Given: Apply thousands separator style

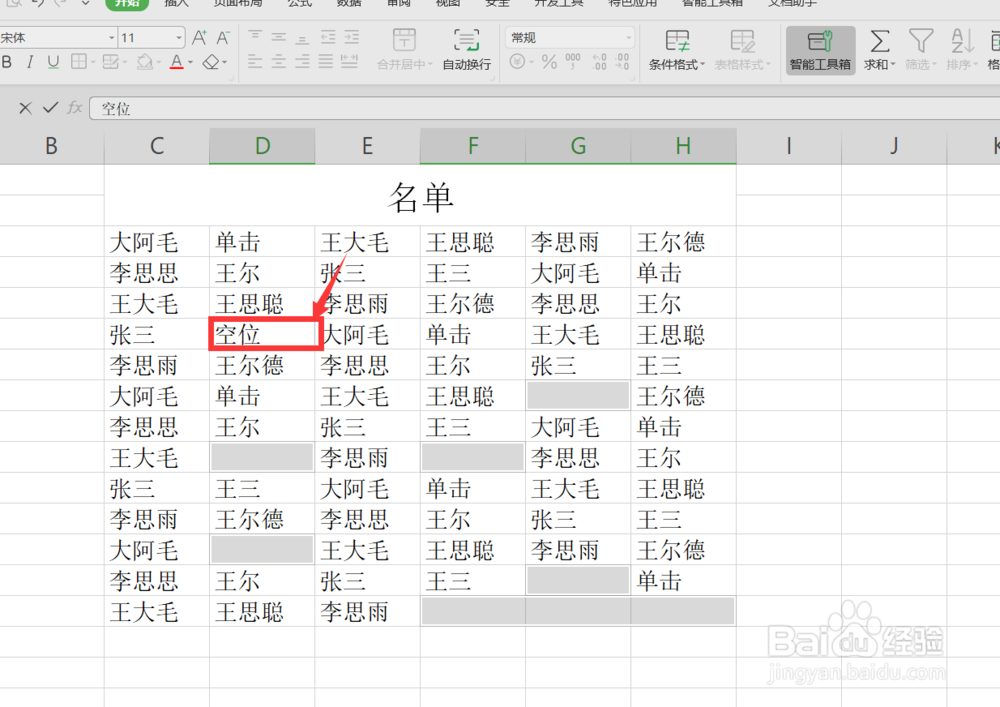Looking at the screenshot, I should pos(573,62).
